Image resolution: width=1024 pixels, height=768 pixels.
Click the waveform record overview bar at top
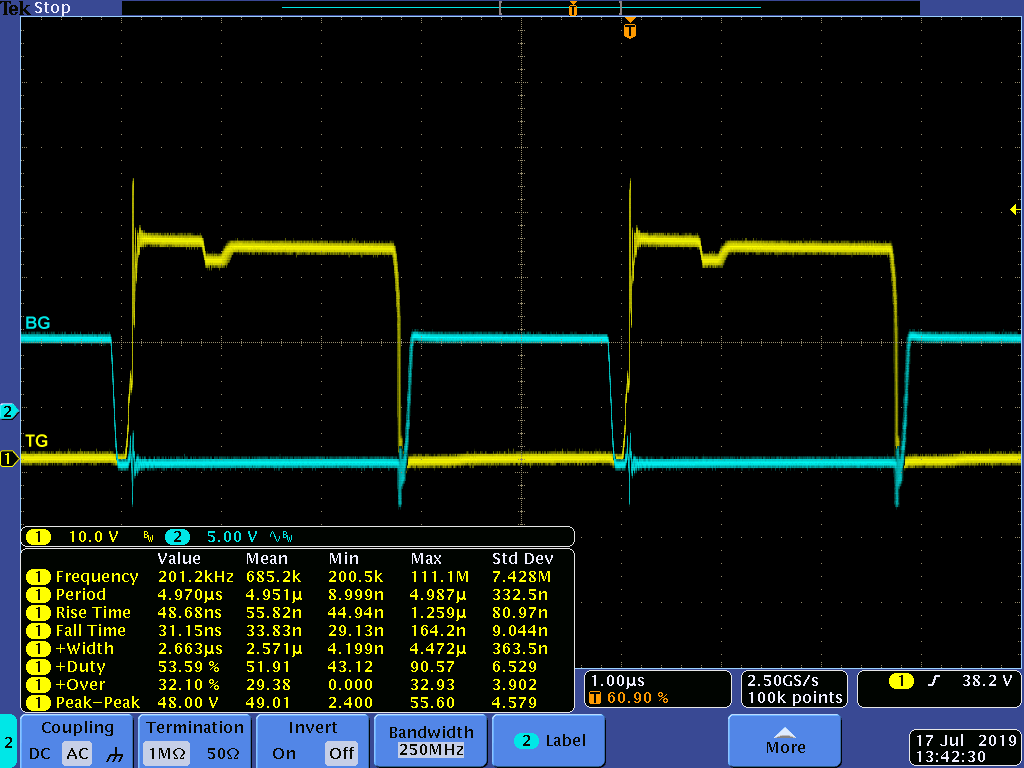coord(520,8)
